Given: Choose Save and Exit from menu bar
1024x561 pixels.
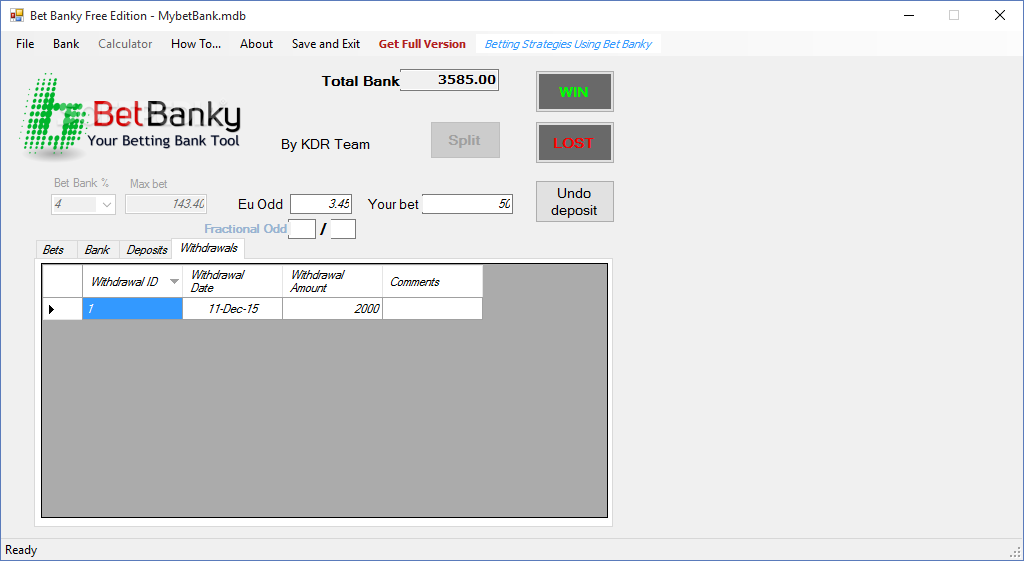Looking at the screenshot, I should point(326,44).
